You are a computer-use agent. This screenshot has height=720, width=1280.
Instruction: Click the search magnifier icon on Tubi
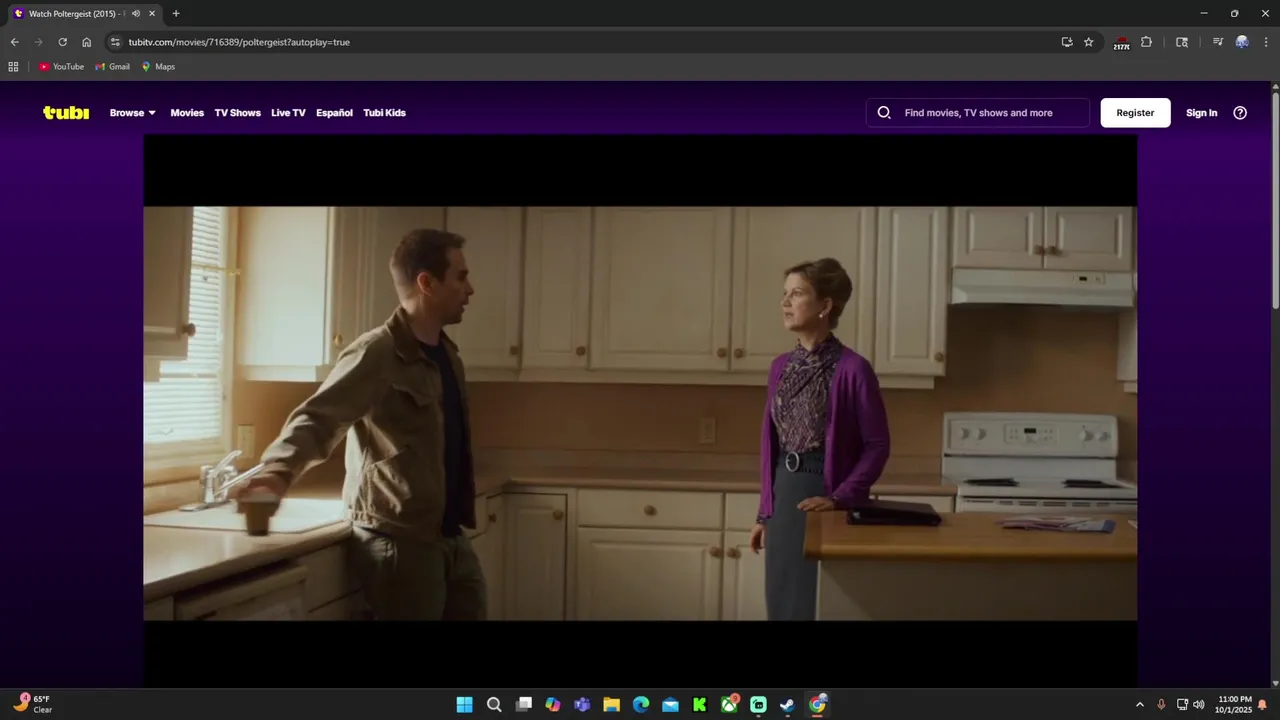coord(884,113)
